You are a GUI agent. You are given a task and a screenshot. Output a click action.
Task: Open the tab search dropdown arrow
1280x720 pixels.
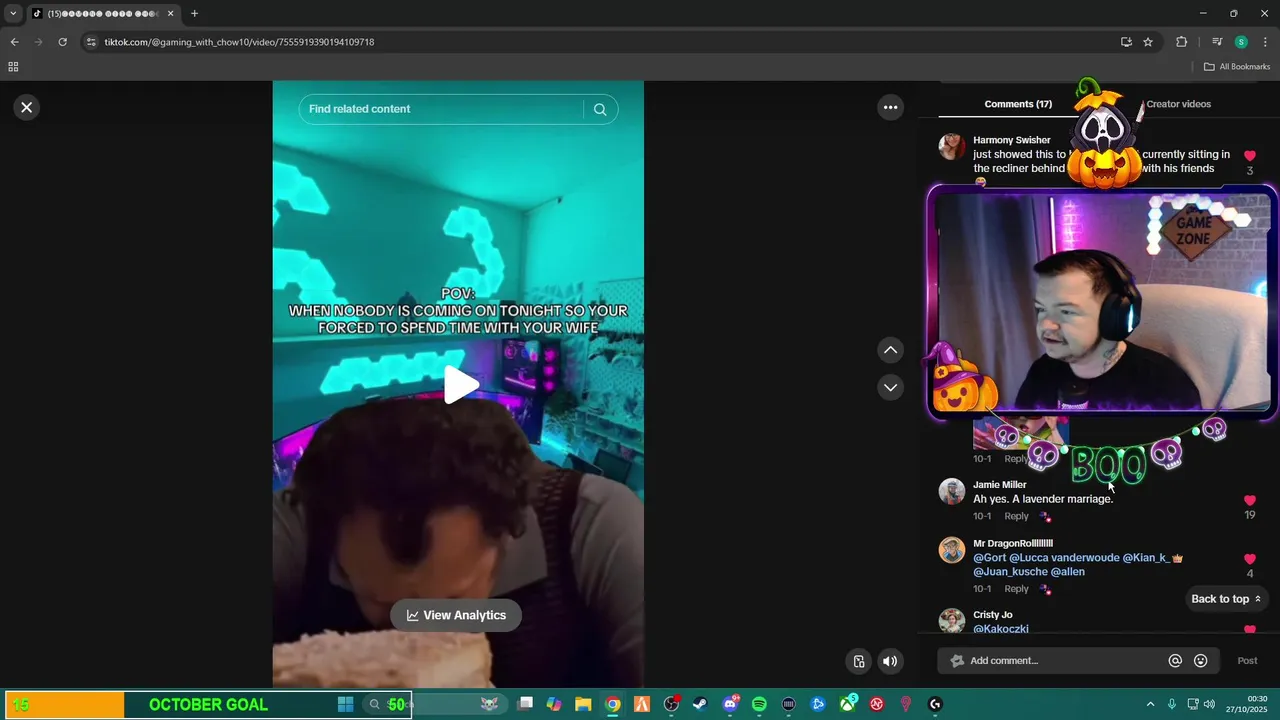pos(13,14)
